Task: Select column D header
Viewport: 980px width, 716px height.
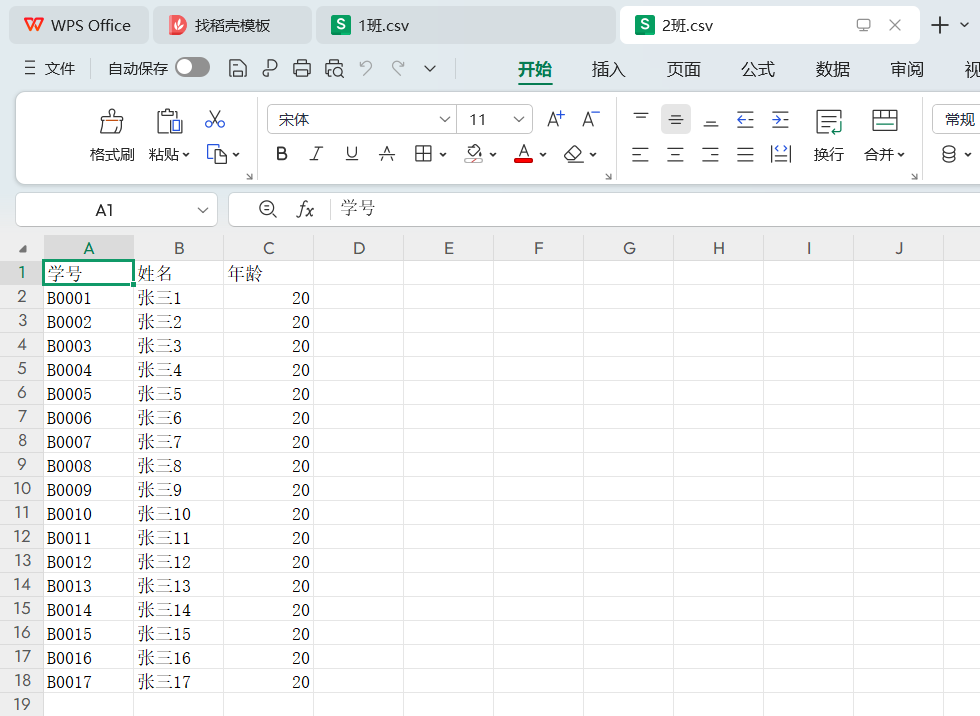Action: (x=359, y=248)
